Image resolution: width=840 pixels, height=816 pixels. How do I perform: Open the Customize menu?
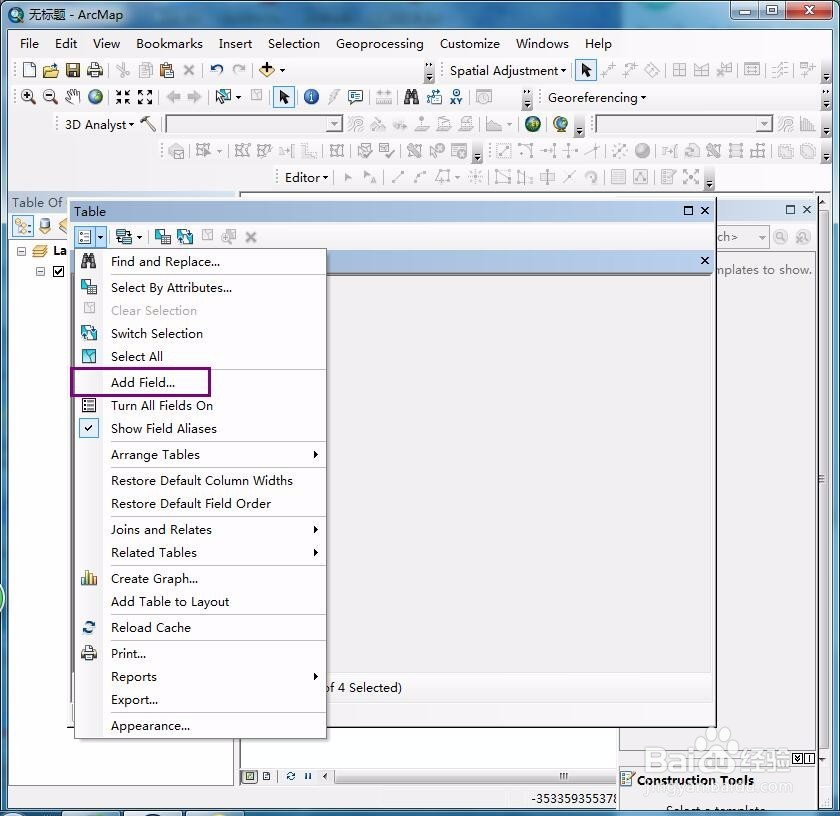tap(469, 43)
